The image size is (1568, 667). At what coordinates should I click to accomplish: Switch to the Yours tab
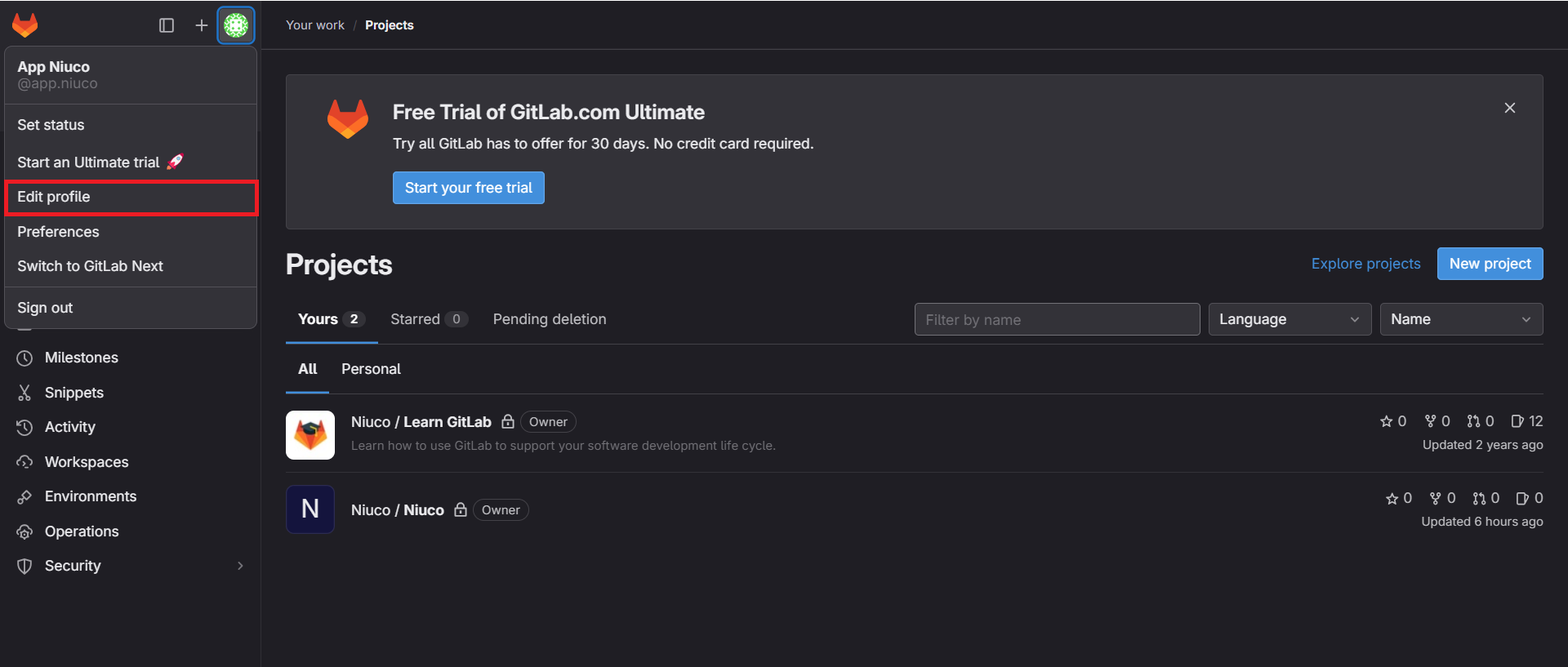click(x=332, y=319)
